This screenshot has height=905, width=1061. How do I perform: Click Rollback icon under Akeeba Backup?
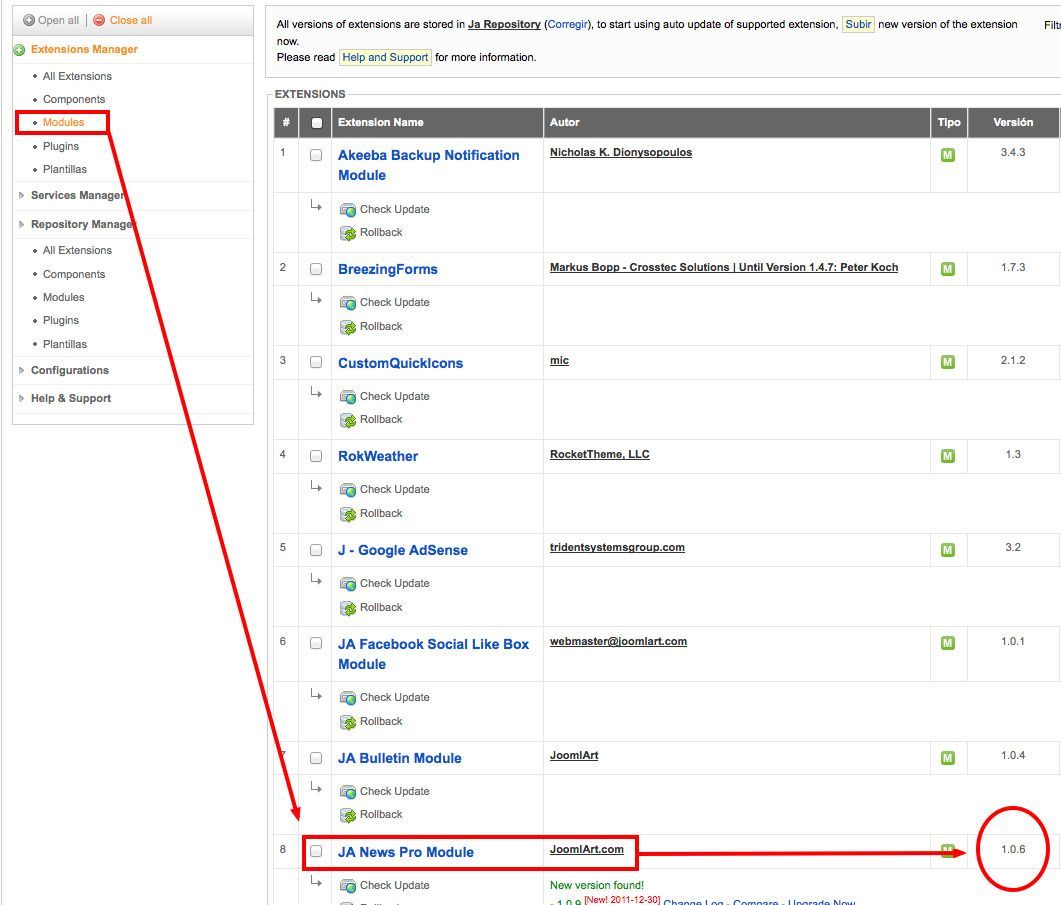(x=348, y=234)
